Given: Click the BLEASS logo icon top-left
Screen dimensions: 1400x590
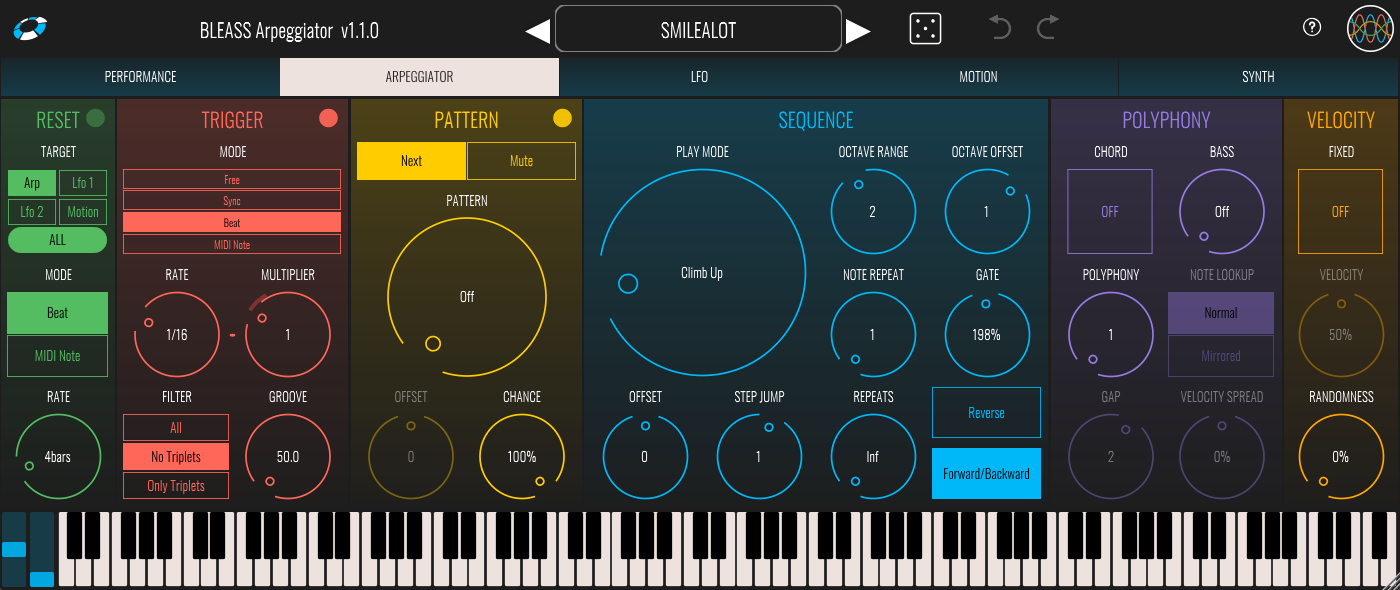Looking at the screenshot, I should point(32,29).
